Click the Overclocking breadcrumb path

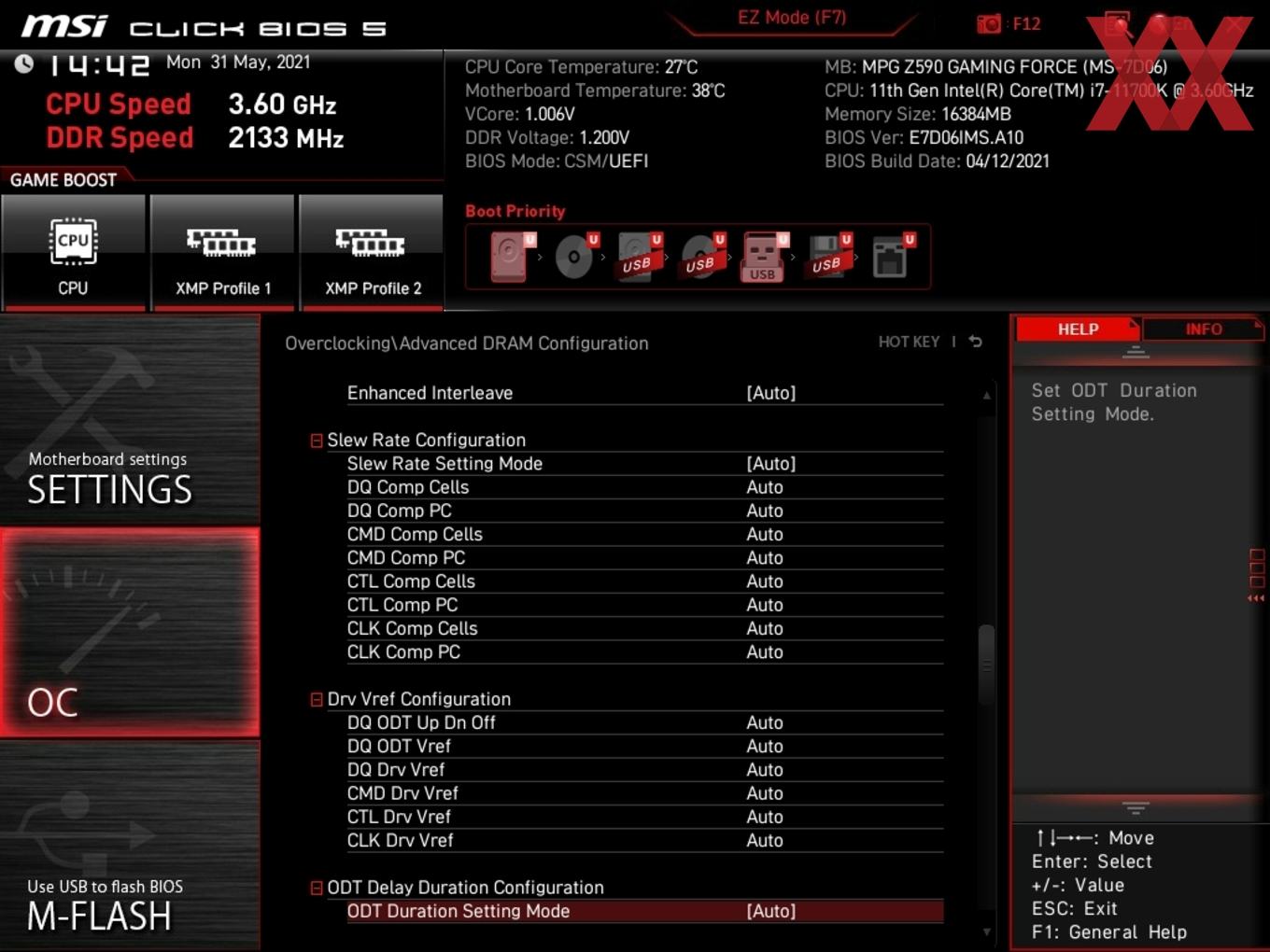coord(467,343)
